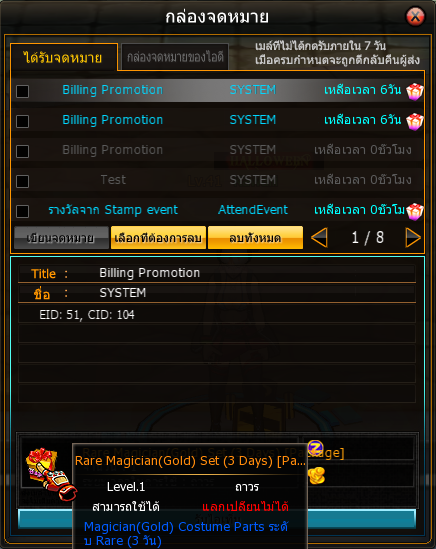Click gift icon on first Billing Promotion mail
This screenshot has height=549, width=436.
tap(415, 91)
